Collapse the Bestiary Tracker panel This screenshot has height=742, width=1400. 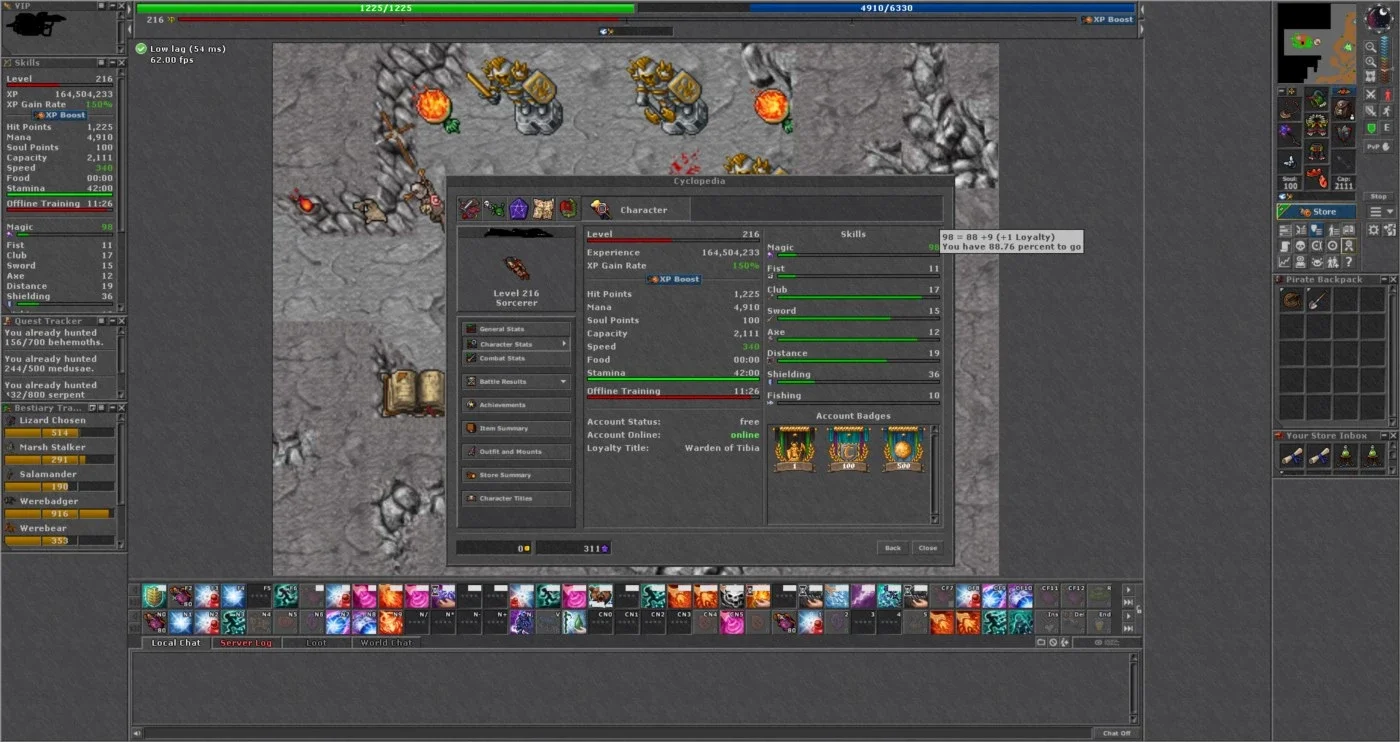(x=111, y=408)
